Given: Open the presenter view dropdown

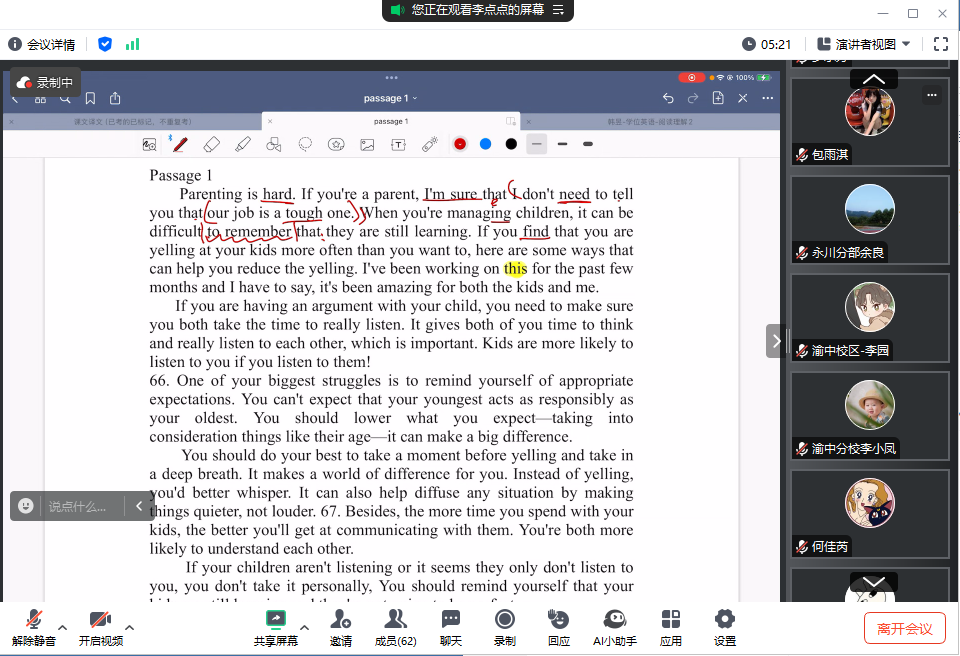Looking at the screenshot, I should click(x=864, y=44).
